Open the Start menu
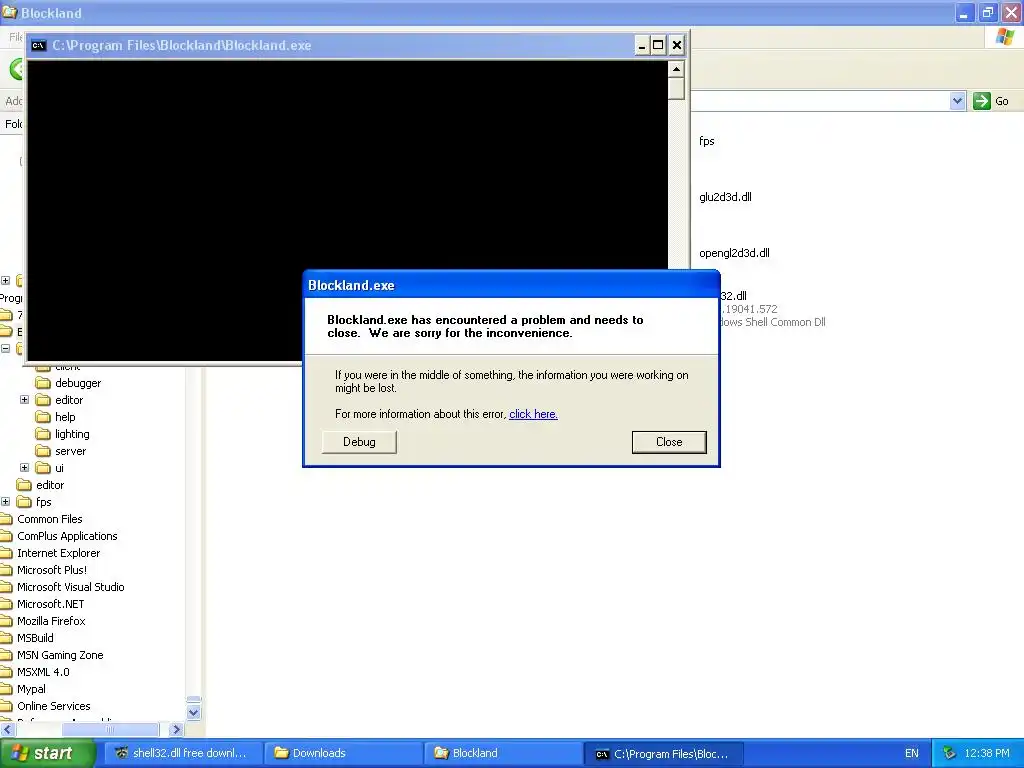The height and width of the screenshot is (768, 1024). 47,753
